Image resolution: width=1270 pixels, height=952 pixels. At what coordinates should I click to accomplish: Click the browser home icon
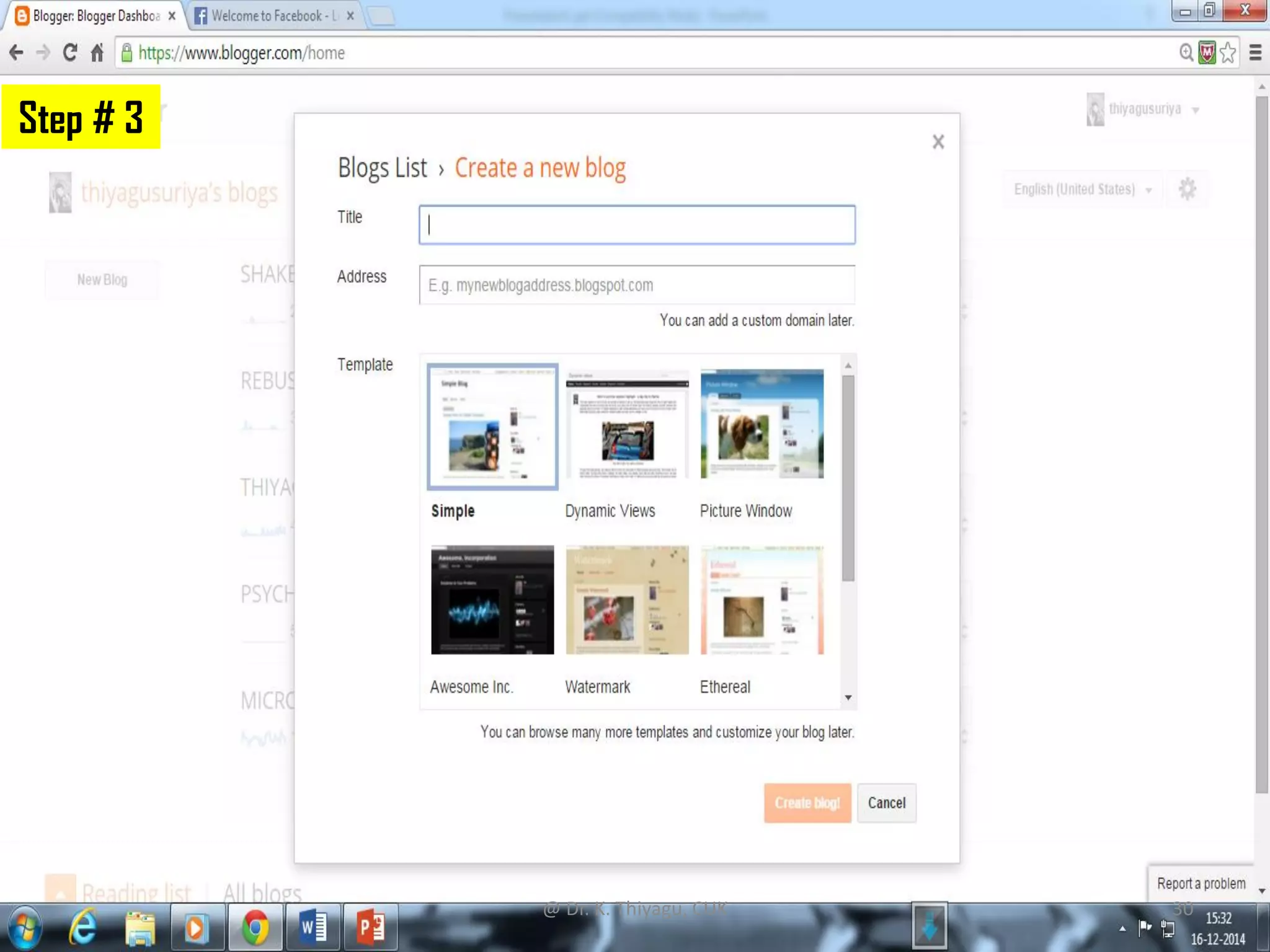click(97, 53)
